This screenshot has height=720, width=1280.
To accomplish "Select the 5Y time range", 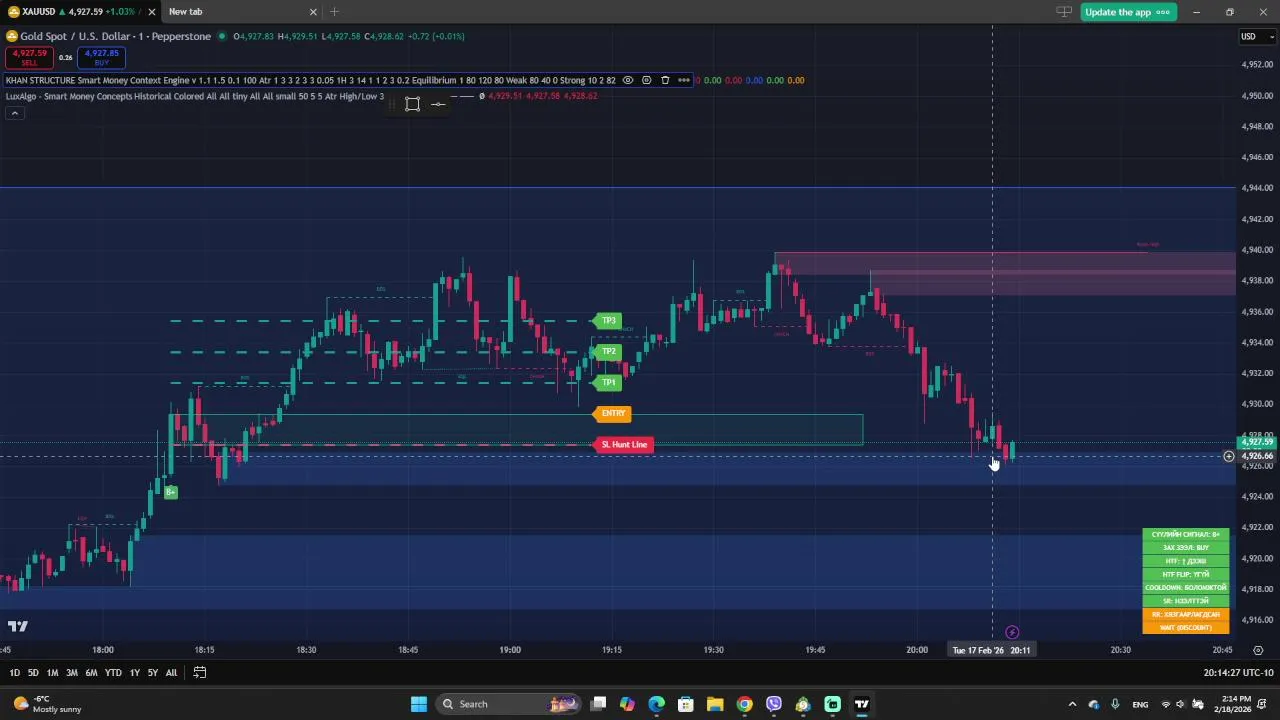I will pyautogui.click(x=152, y=673).
